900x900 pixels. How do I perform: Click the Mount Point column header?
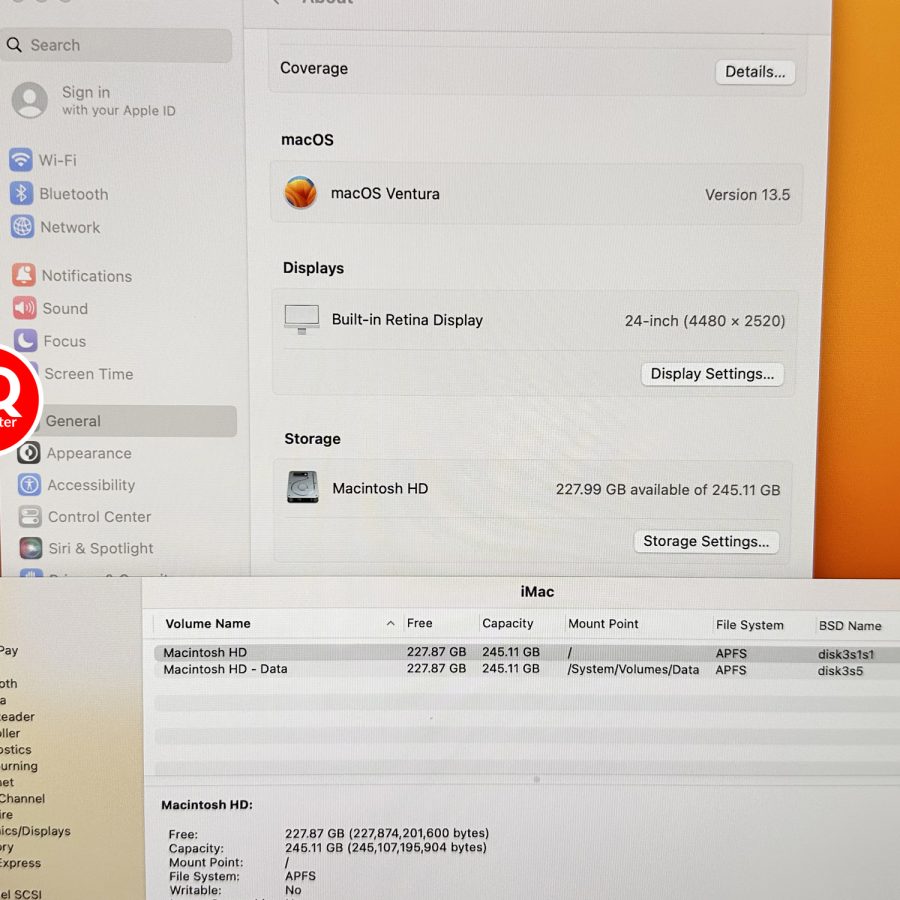point(603,624)
